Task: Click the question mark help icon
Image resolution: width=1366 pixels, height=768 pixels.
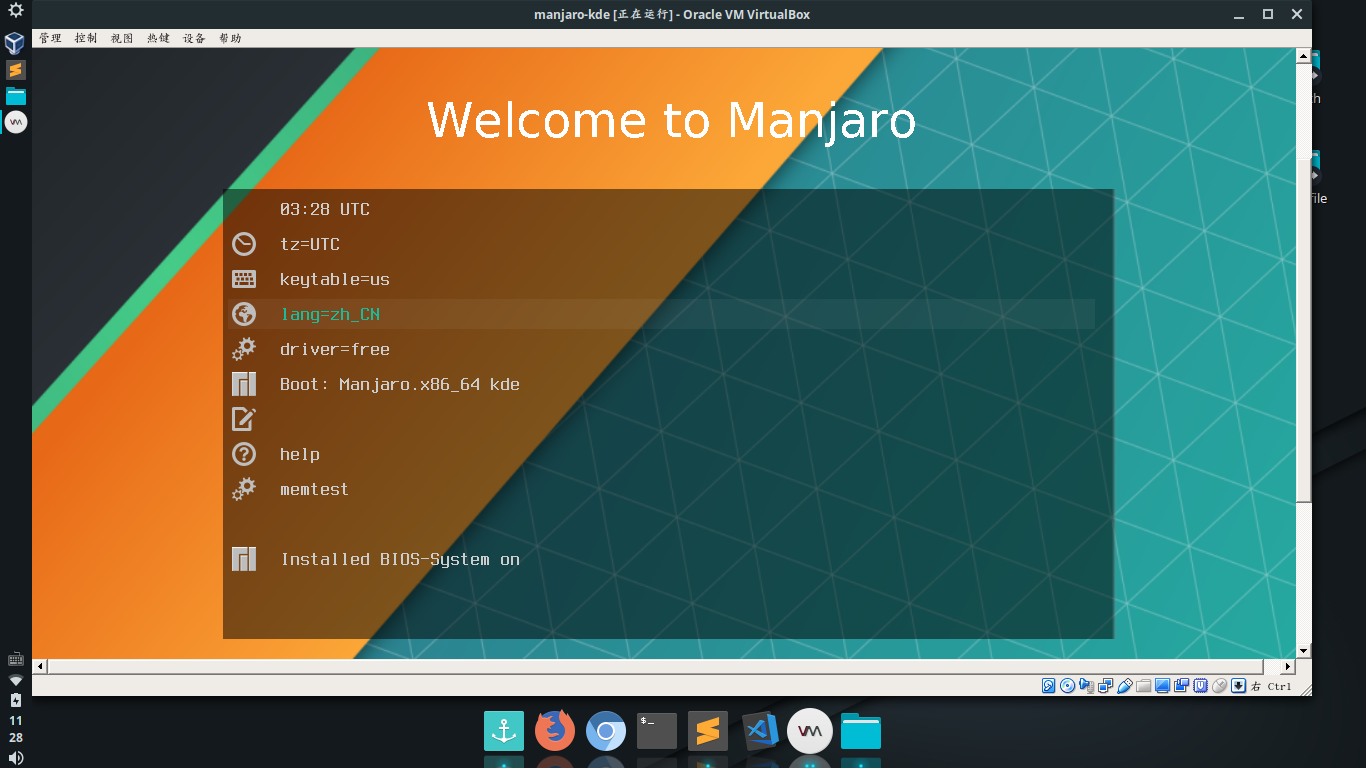Action: pyautogui.click(x=244, y=454)
